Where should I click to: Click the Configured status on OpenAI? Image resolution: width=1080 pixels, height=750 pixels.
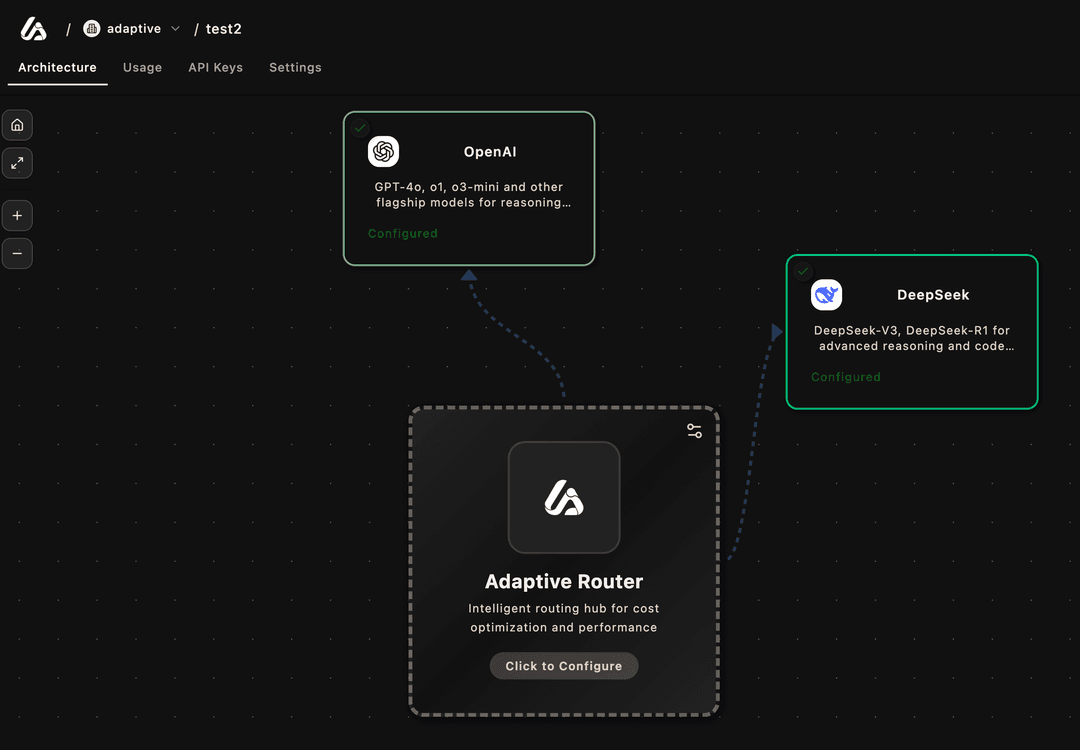[402, 233]
